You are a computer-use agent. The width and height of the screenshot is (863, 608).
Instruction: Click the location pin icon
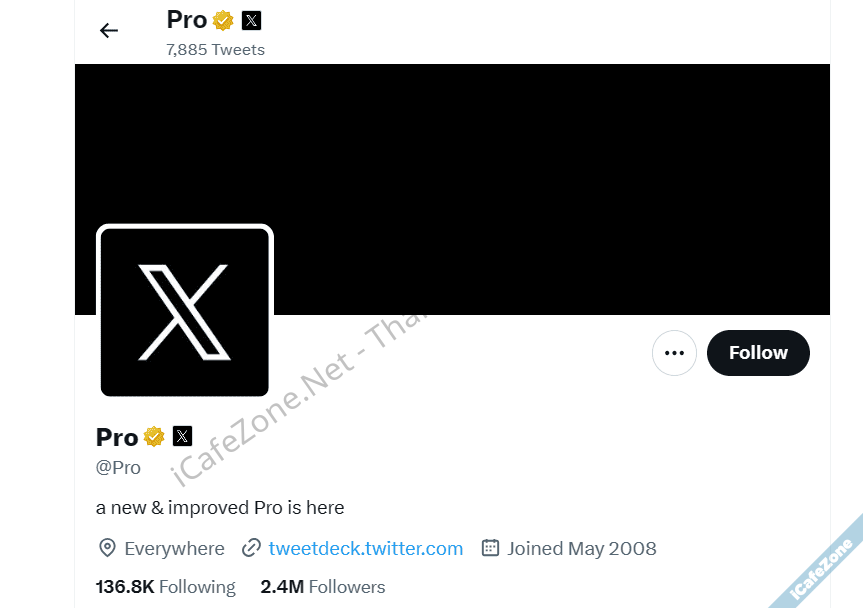(107, 548)
